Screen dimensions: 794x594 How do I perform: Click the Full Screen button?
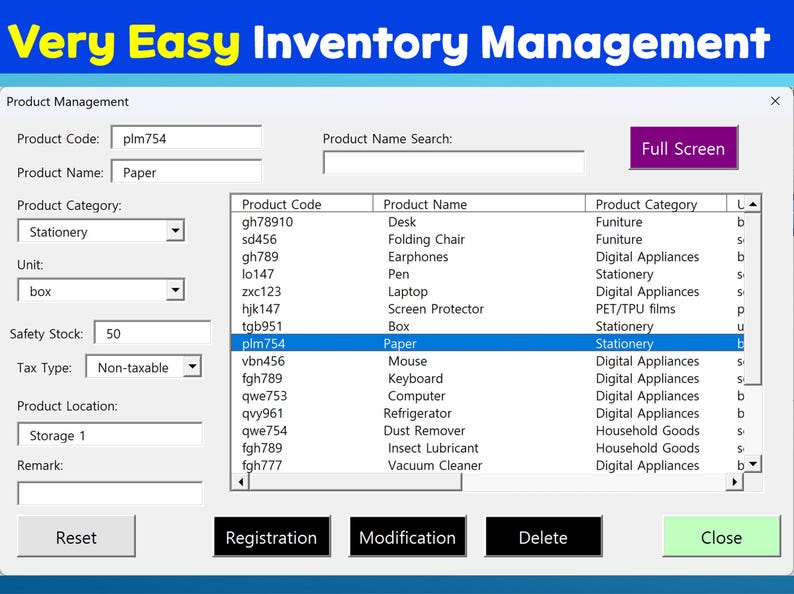click(684, 148)
